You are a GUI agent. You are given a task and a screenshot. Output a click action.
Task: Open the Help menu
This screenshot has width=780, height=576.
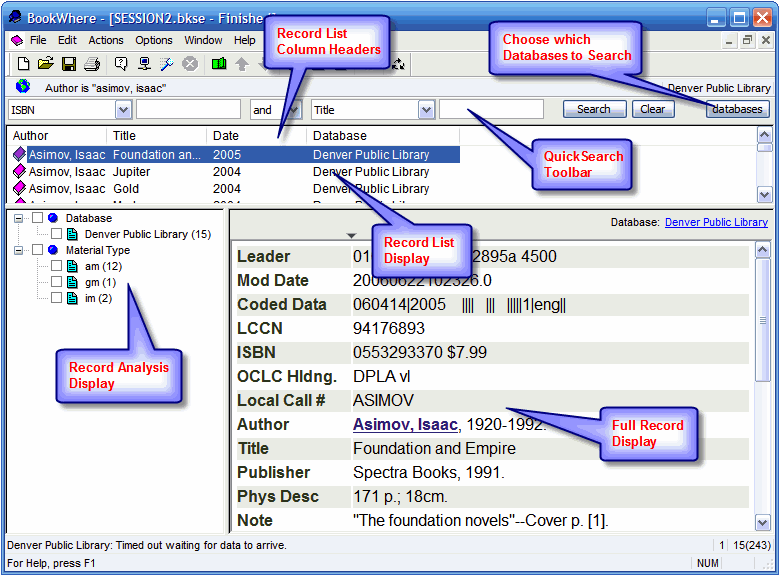pyautogui.click(x=245, y=40)
